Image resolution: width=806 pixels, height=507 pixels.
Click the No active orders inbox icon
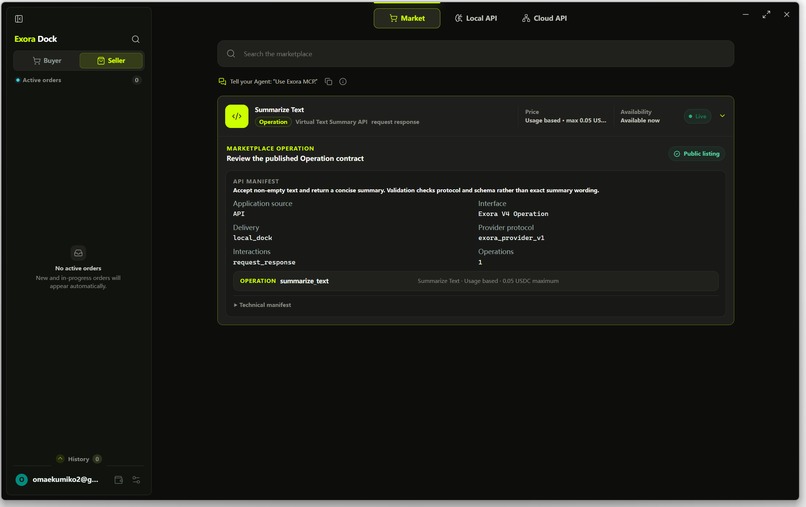point(78,253)
